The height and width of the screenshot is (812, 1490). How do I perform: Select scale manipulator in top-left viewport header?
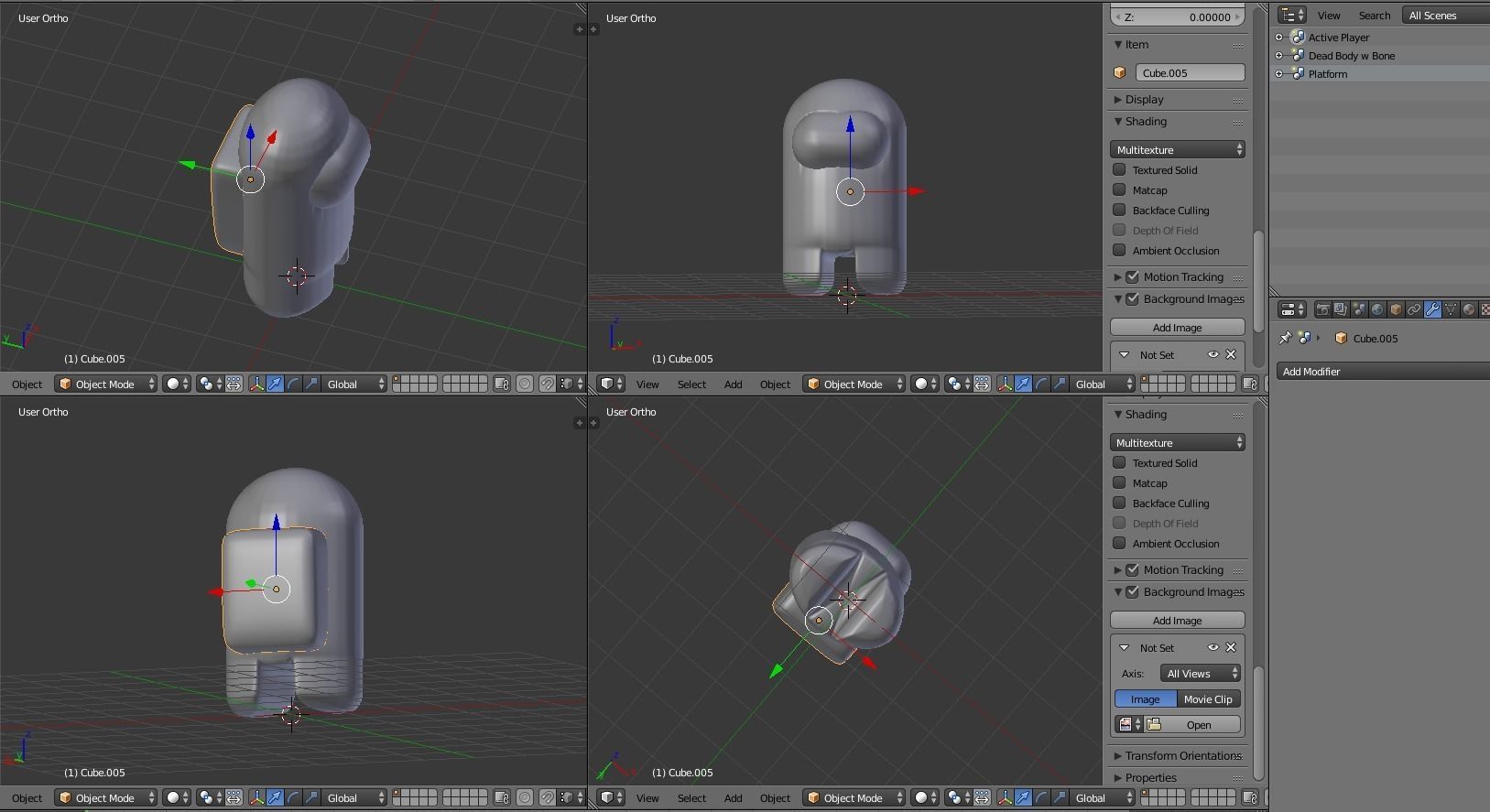pos(311,384)
